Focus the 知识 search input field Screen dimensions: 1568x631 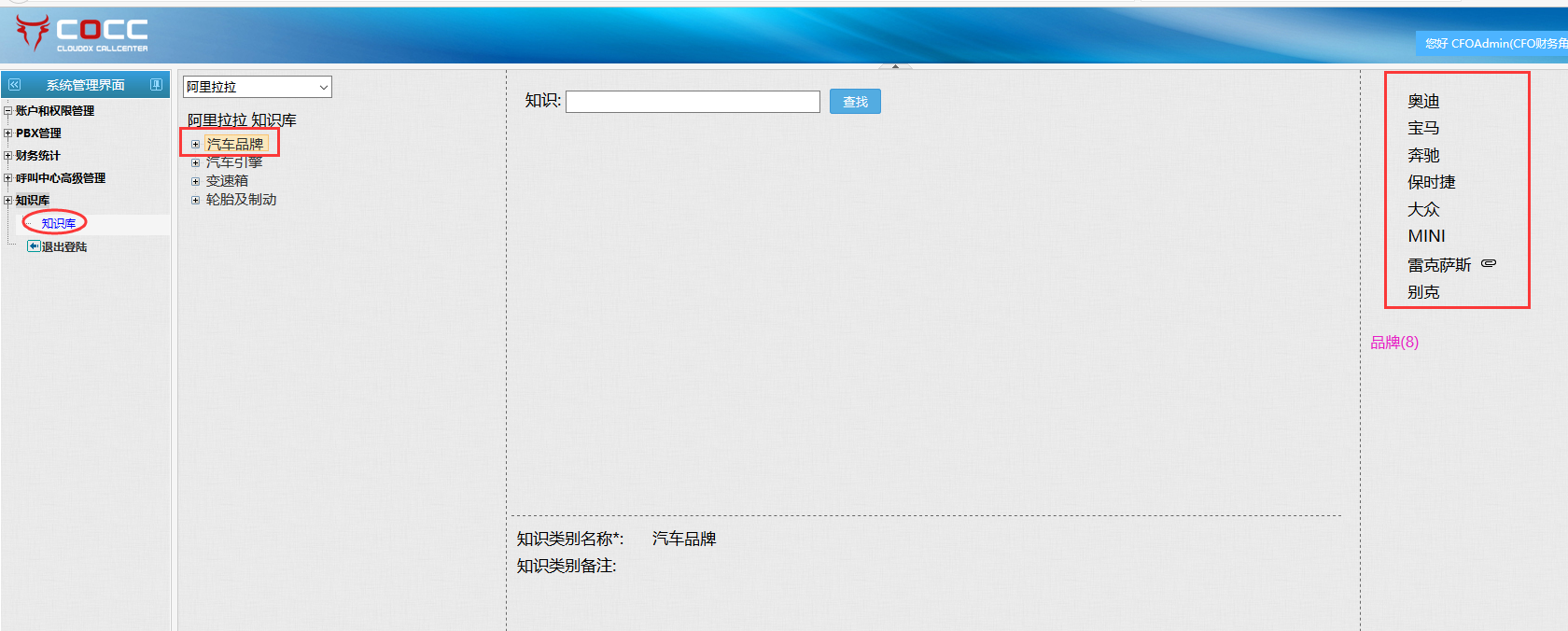pyautogui.click(x=693, y=102)
